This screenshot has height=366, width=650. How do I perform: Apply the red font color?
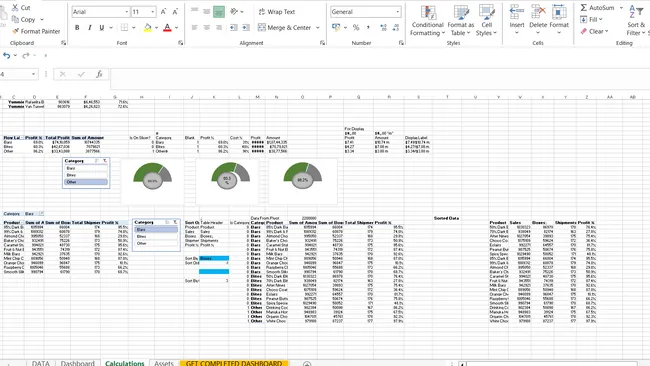pyautogui.click(x=167, y=27)
